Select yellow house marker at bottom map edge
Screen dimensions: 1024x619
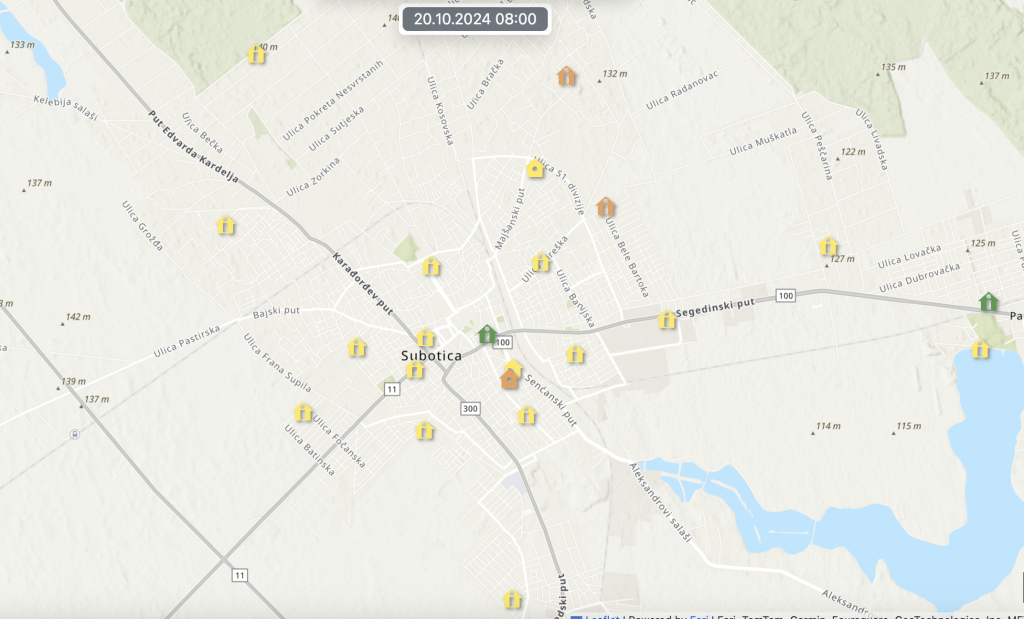[512, 600]
